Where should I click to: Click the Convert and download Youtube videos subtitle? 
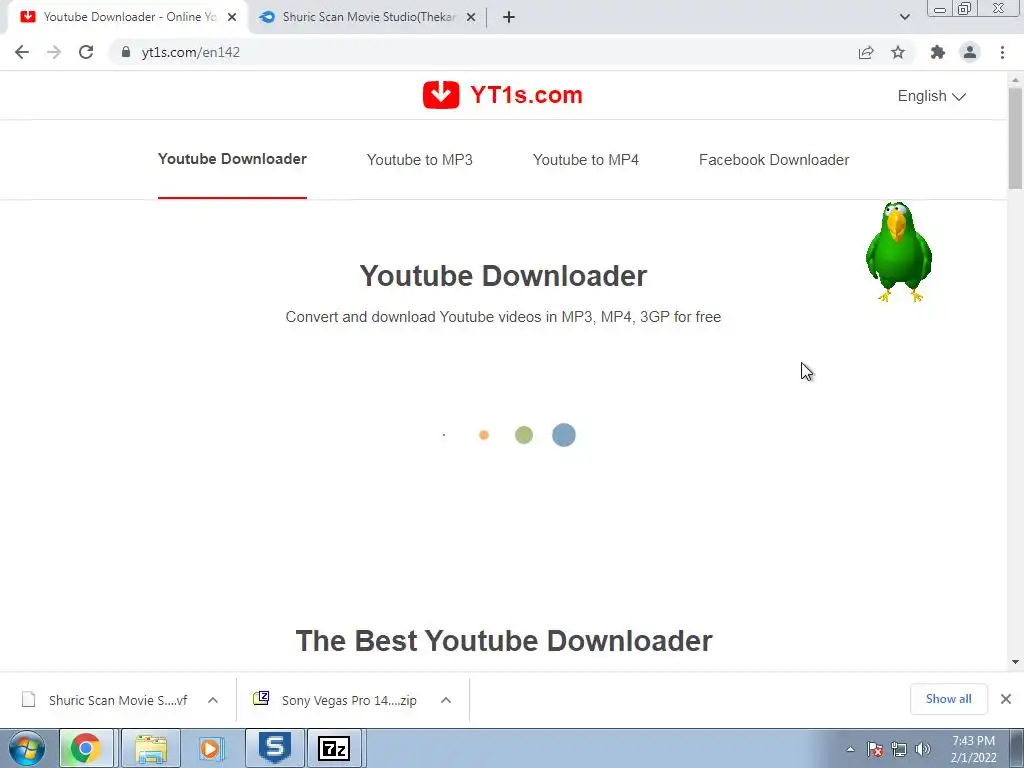click(x=503, y=317)
